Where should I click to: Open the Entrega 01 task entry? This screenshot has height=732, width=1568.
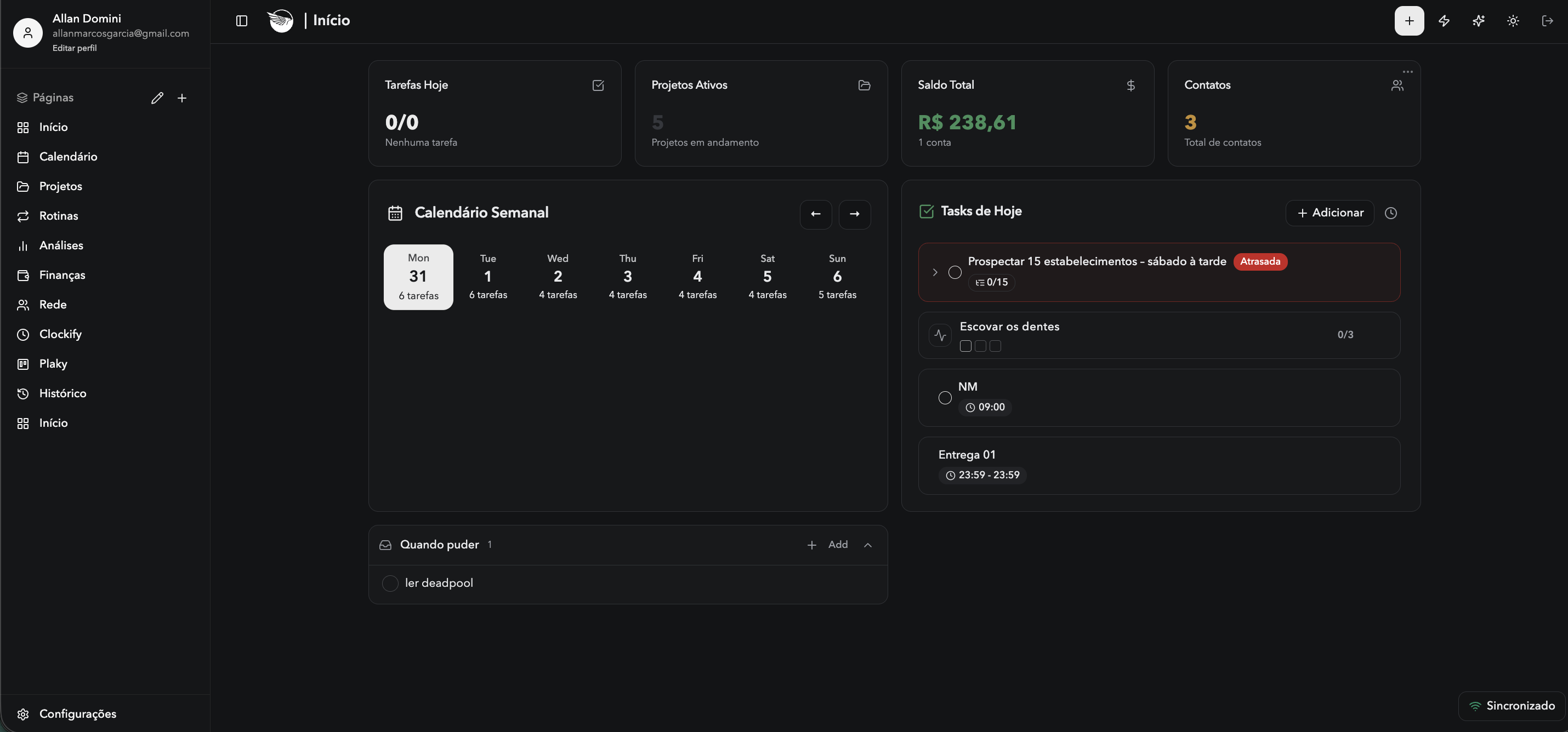click(1159, 466)
